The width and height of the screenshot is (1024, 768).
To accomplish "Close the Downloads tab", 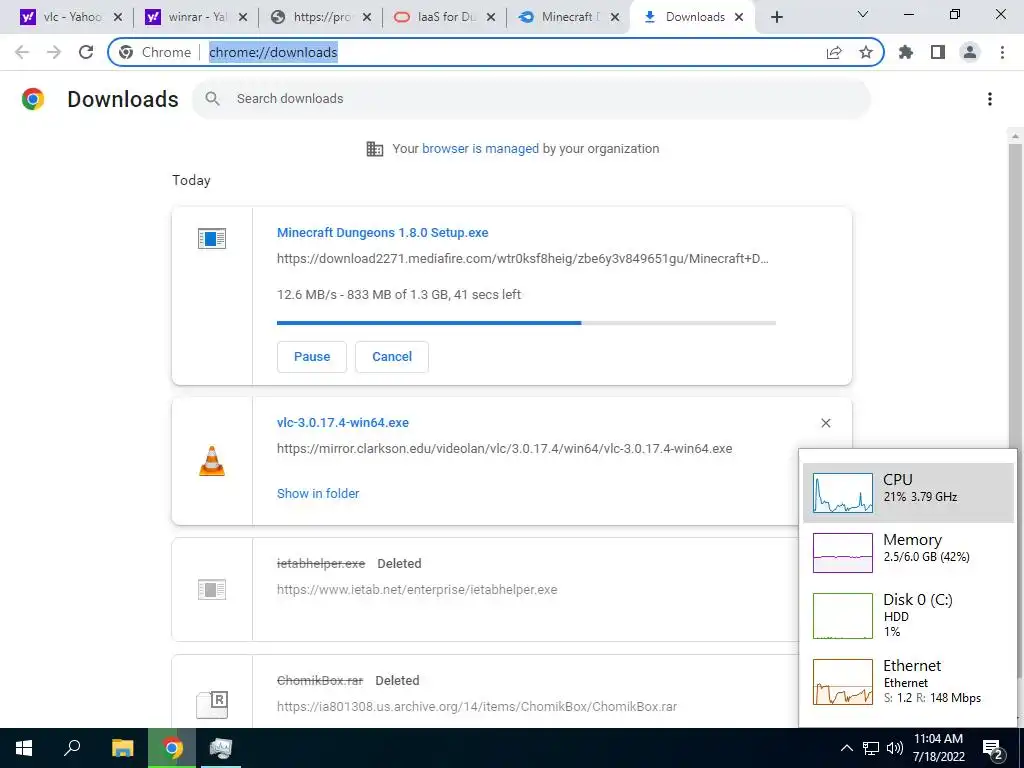I will (x=739, y=17).
